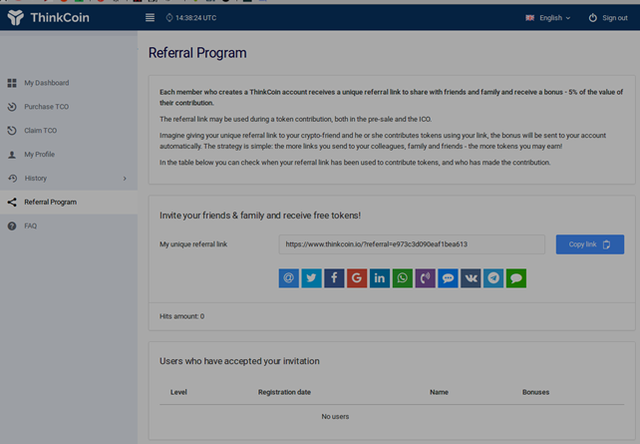
Task: Copy the referral link
Action: pos(590,244)
